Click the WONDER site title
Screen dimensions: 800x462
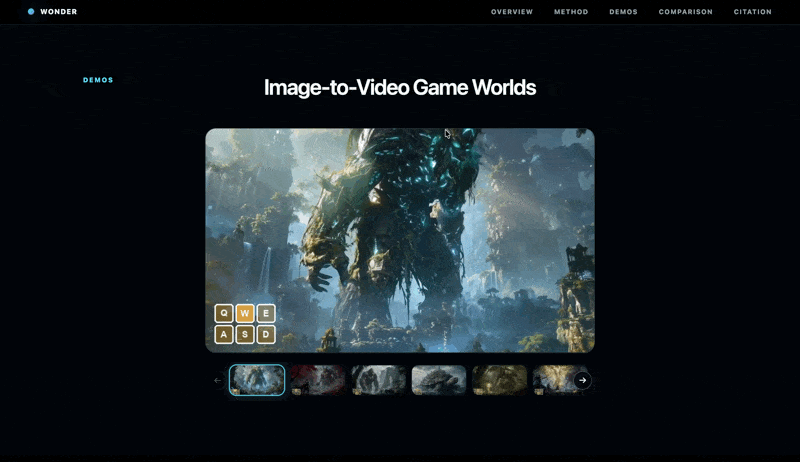[x=59, y=12]
